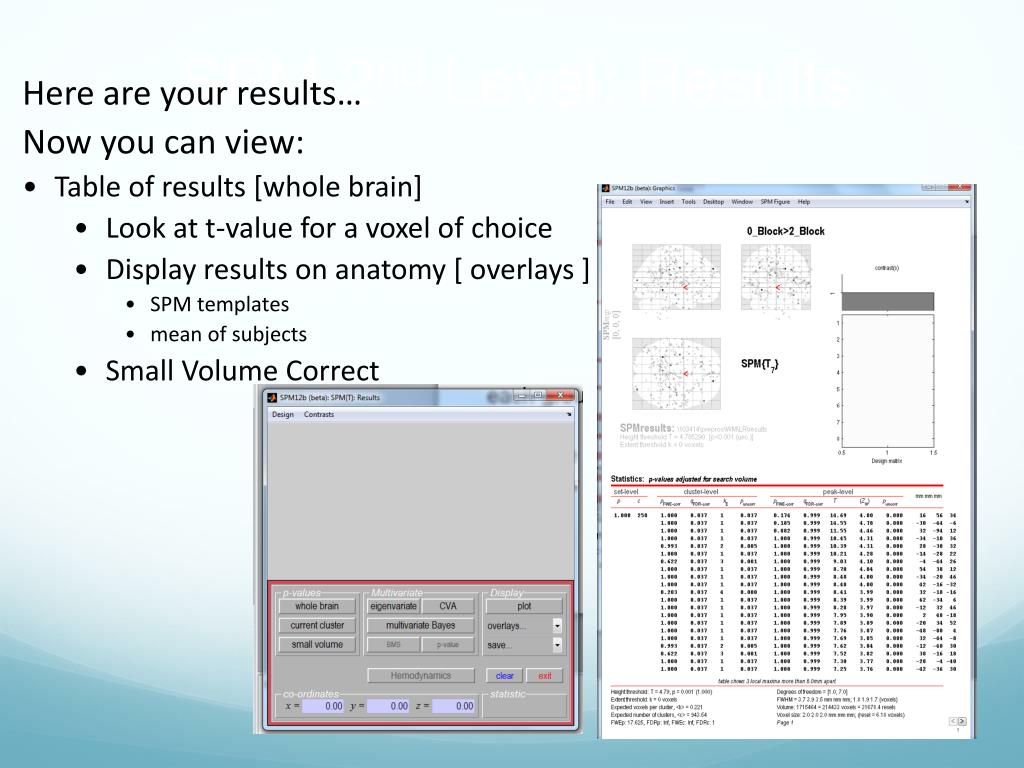
Task: Click the greyed-out p-value button
Action: 448,645
